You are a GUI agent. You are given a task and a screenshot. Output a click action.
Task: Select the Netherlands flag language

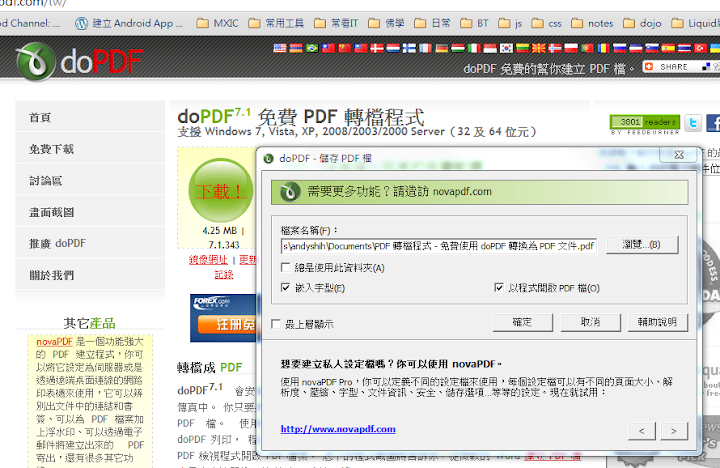[x=393, y=48]
